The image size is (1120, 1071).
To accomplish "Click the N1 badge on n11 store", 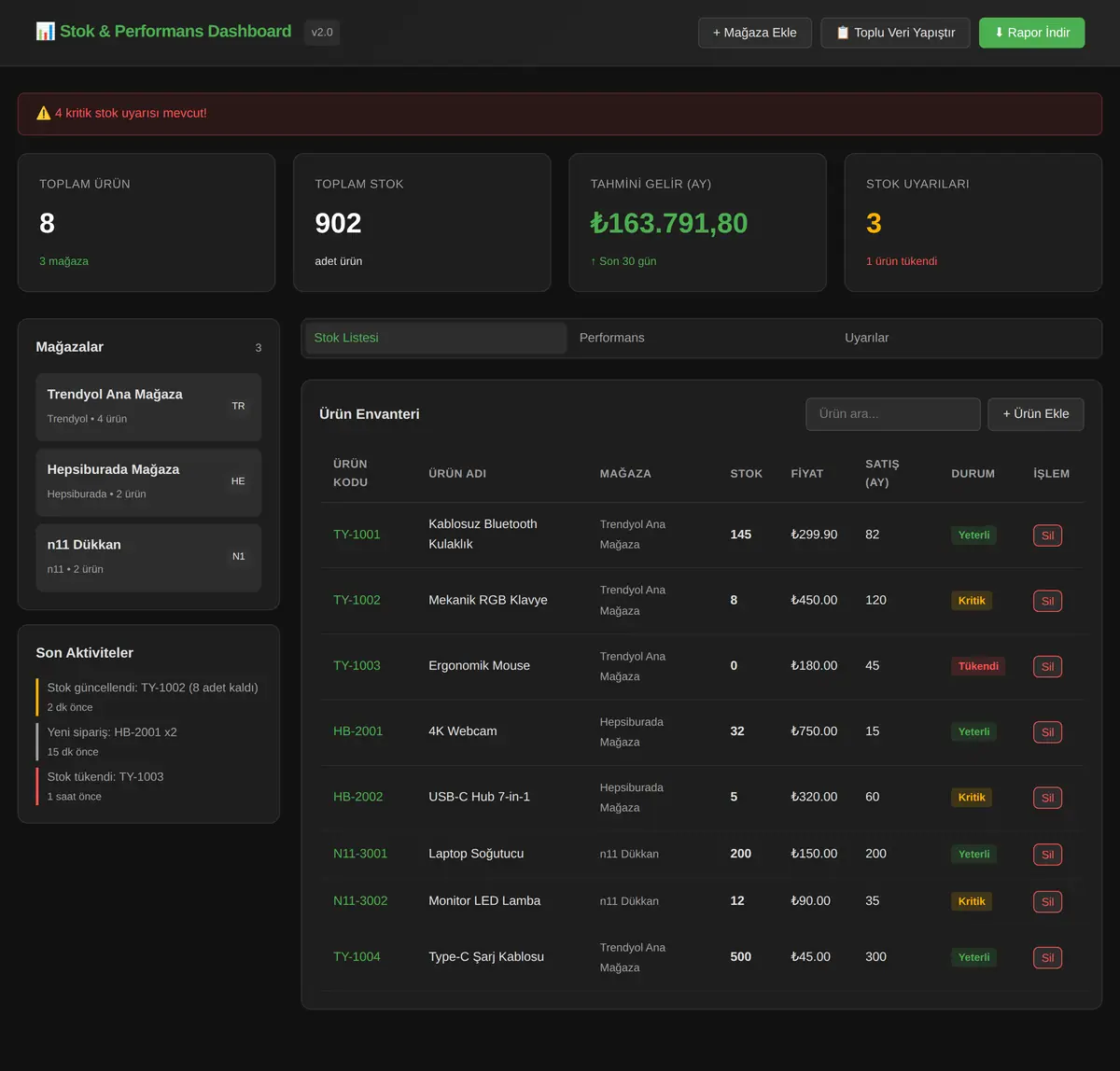I will pos(238,556).
